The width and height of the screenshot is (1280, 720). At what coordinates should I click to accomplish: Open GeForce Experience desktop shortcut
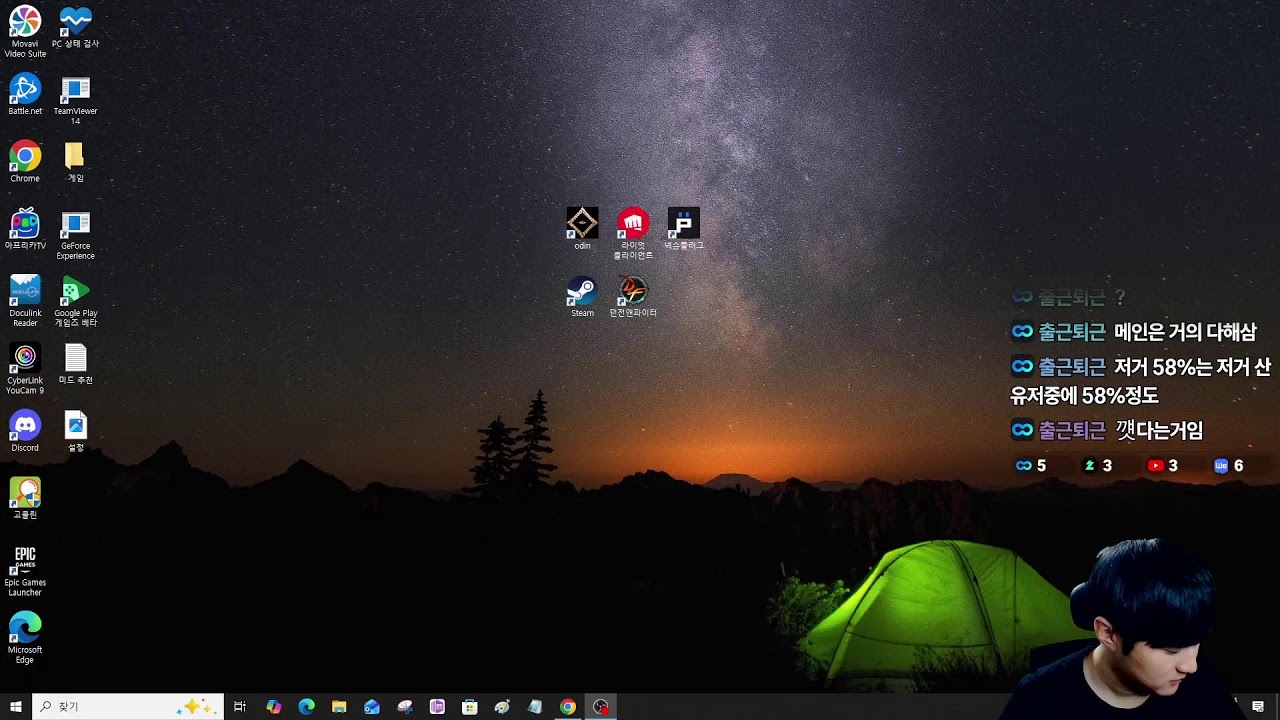[75, 235]
